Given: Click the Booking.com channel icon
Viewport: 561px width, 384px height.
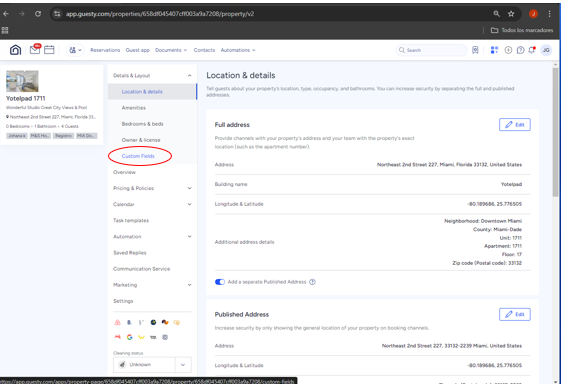Looking at the screenshot, I should [129, 322].
